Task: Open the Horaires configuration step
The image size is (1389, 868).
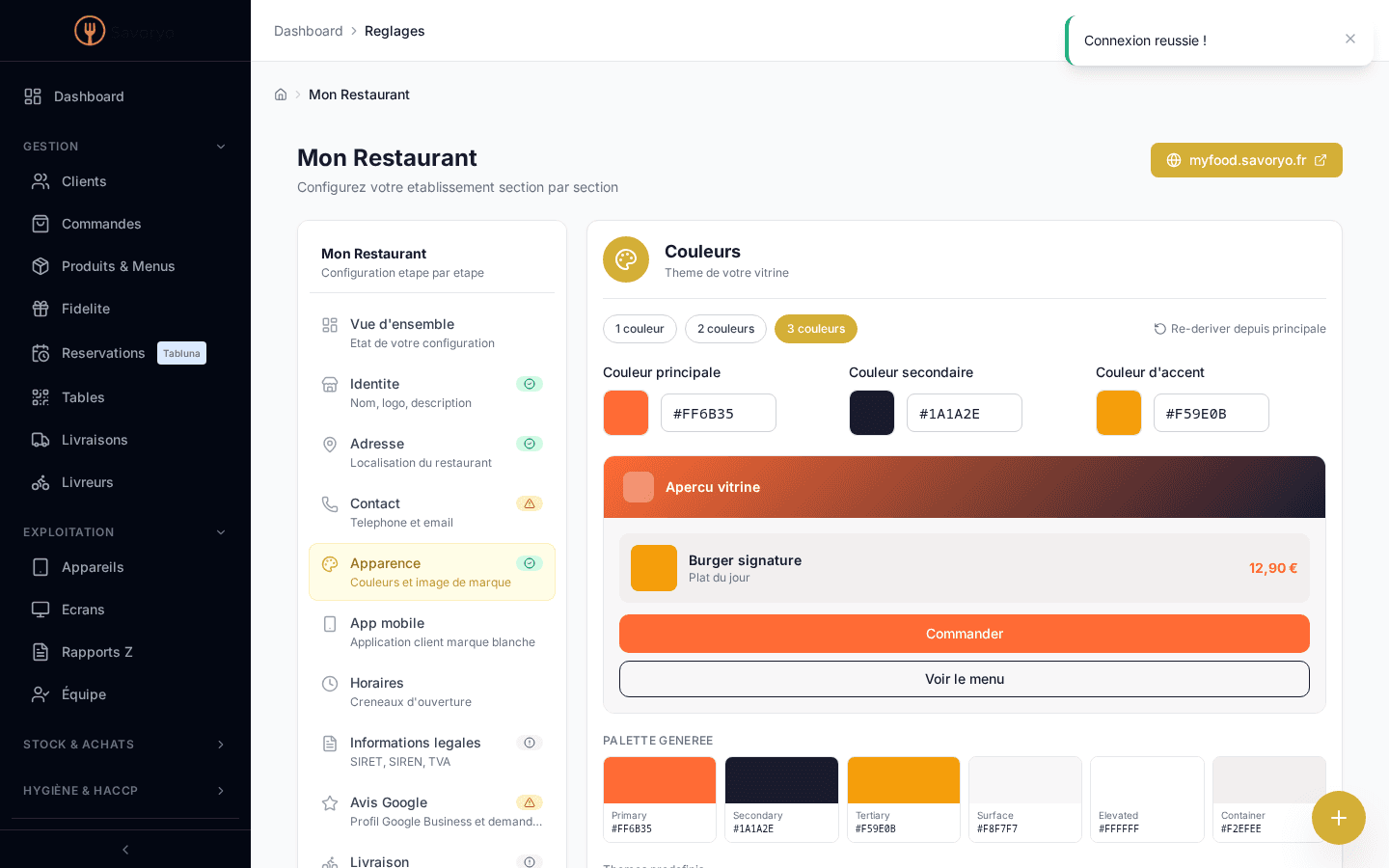Action: 432,692
